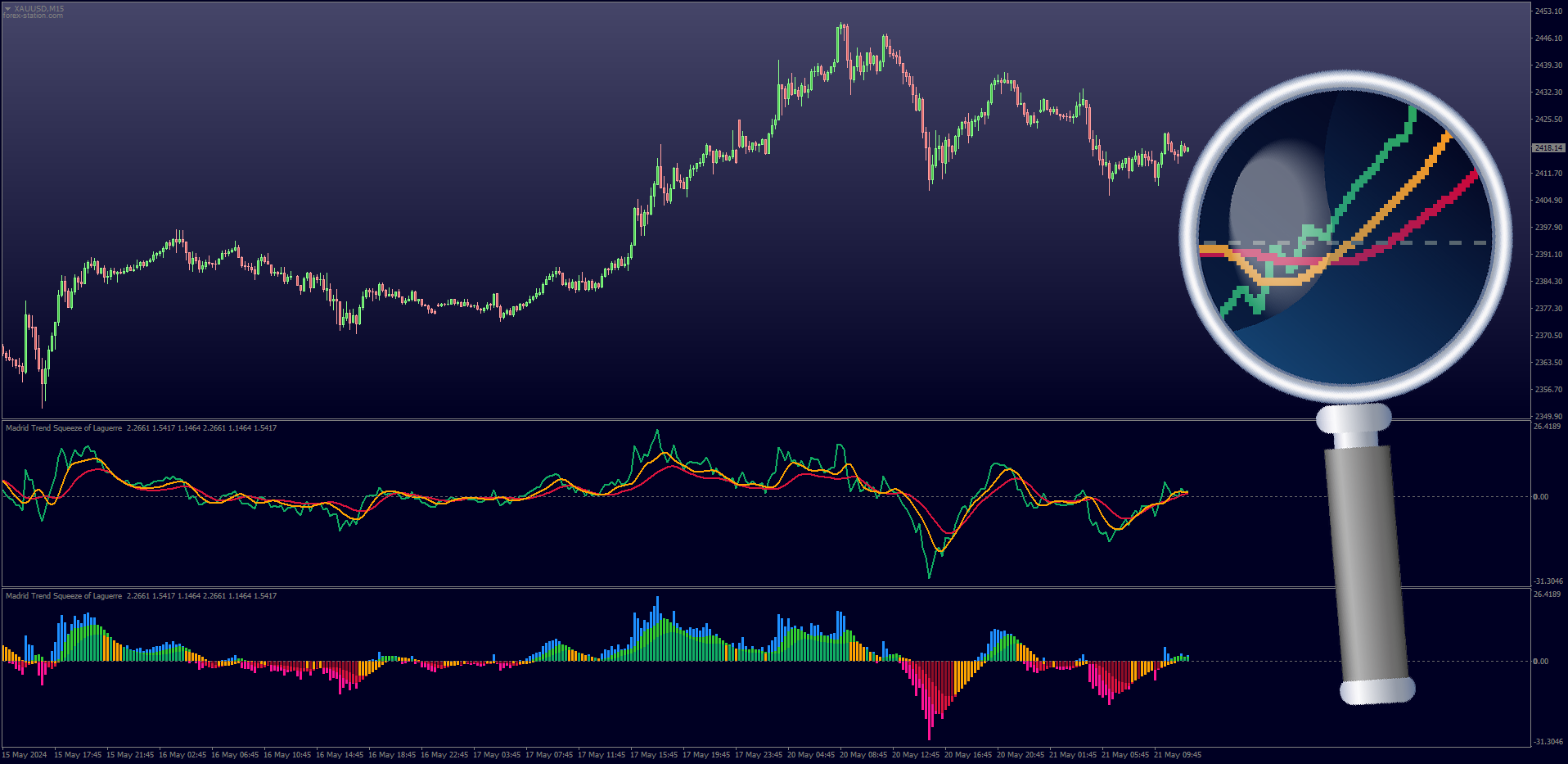The width and height of the screenshot is (1568, 764).
Task: Click the 2356.70 price scale label
Action: point(1548,390)
